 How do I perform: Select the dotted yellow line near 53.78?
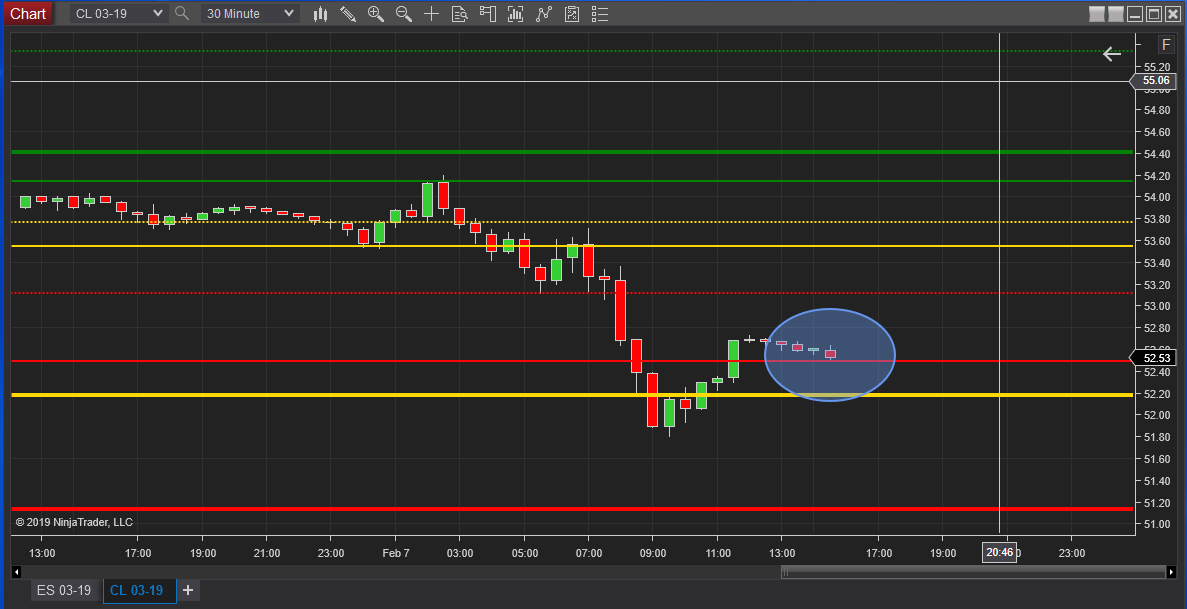(572, 222)
